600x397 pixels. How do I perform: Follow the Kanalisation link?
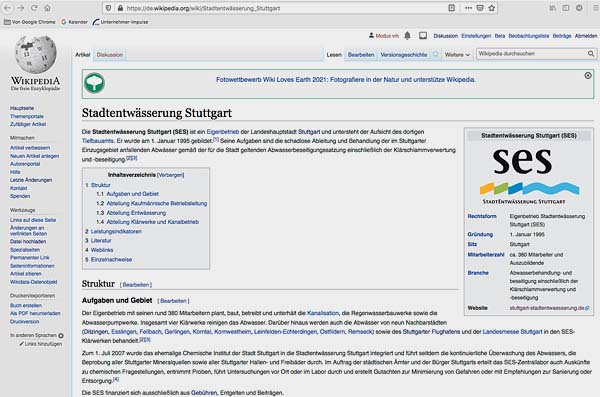(323, 313)
